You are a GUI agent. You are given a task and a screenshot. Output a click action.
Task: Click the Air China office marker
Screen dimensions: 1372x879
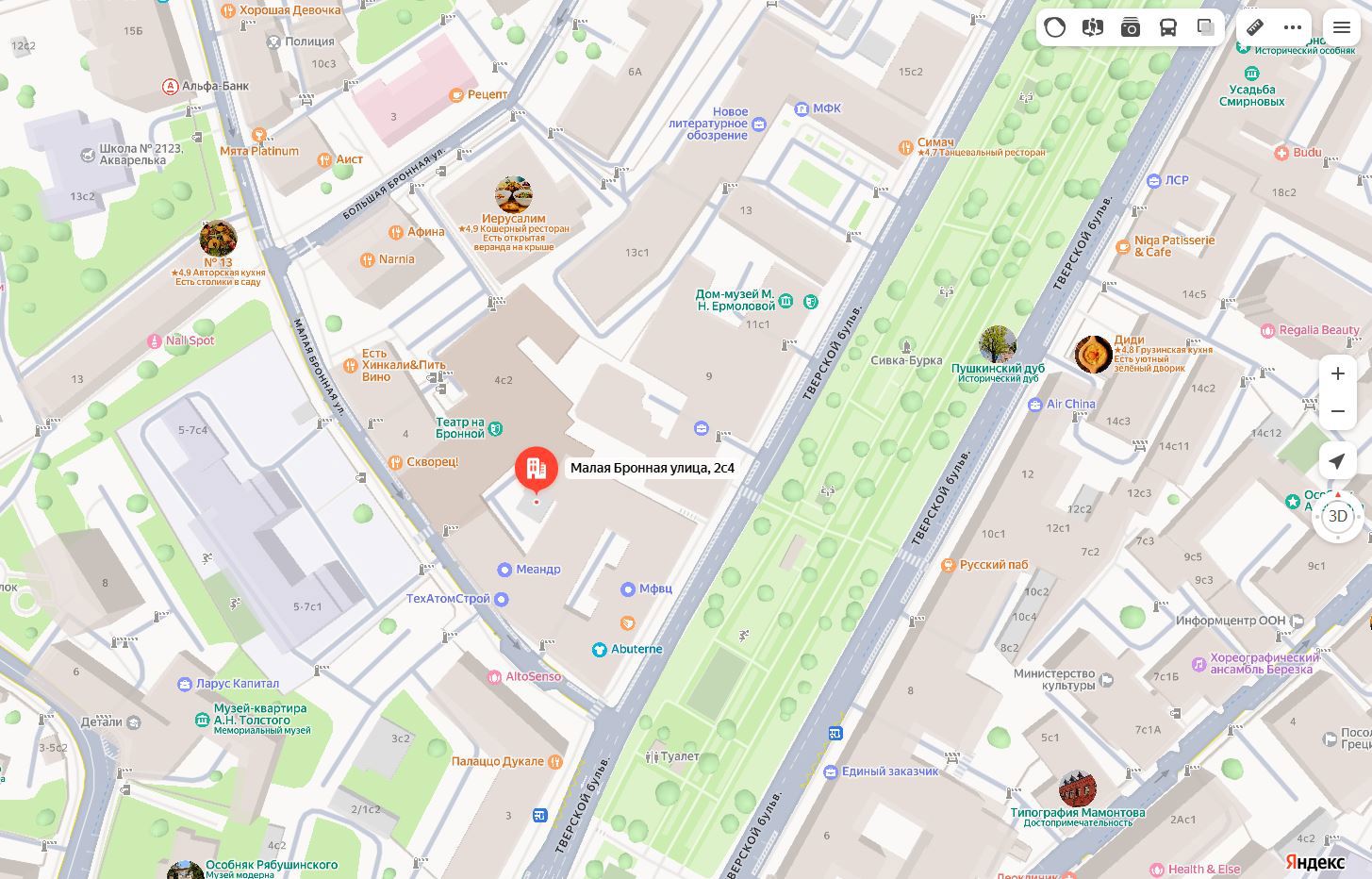1034,405
